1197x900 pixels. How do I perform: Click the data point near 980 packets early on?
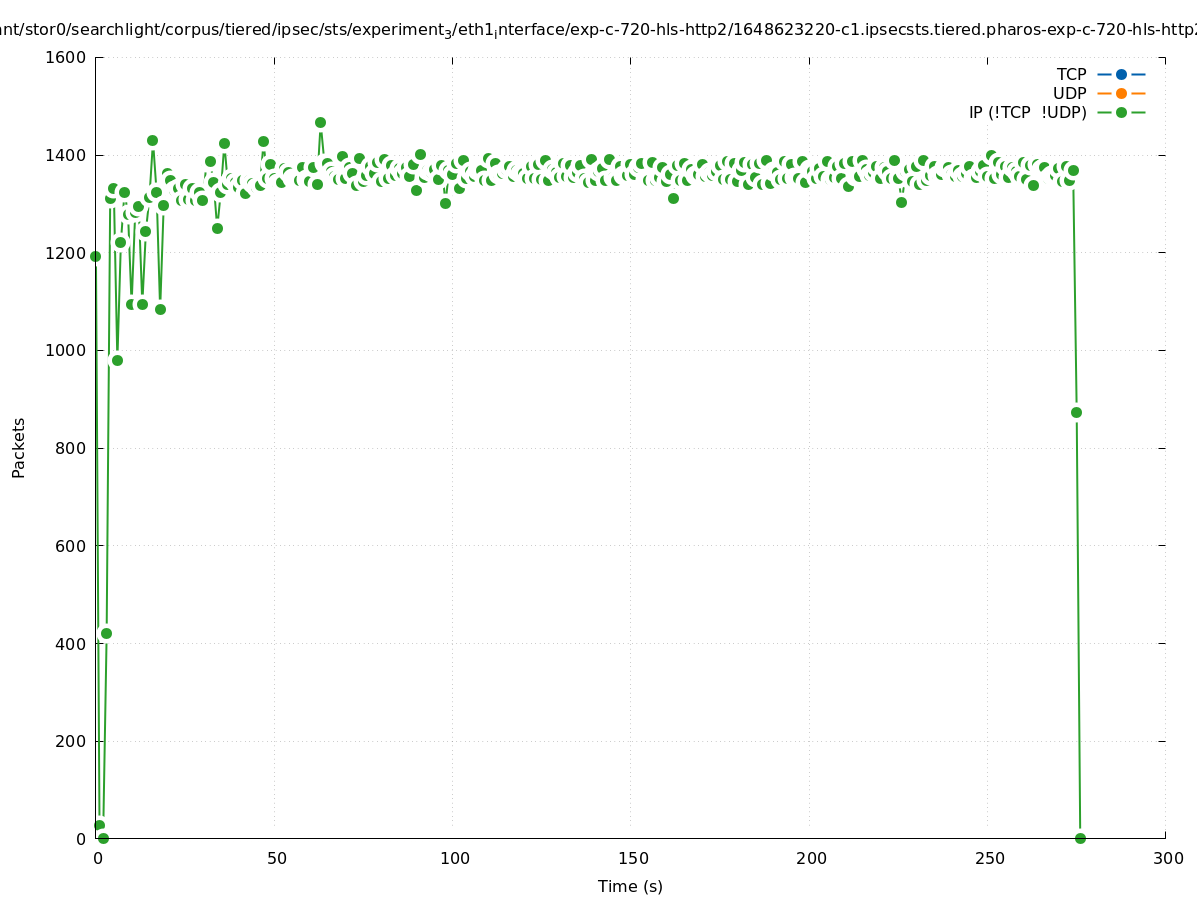pyautogui.click(x=117, y=360)
